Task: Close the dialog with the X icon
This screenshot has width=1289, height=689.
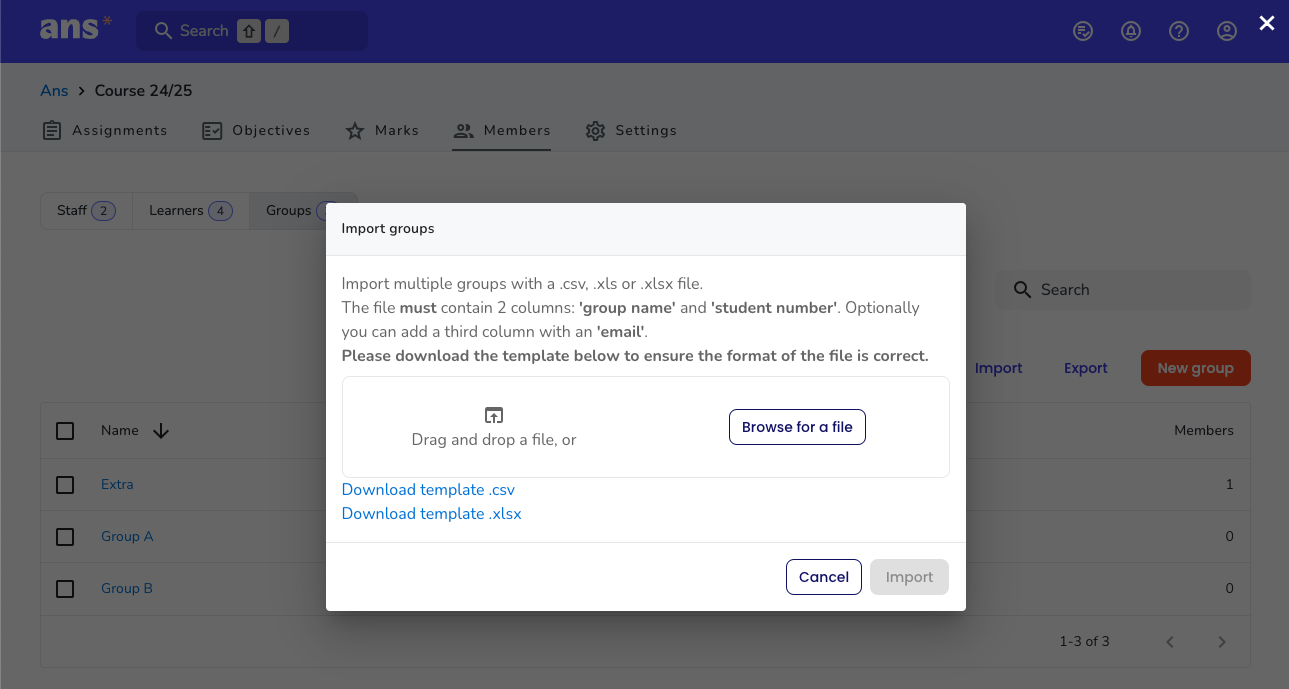Action: point(1267,23)
